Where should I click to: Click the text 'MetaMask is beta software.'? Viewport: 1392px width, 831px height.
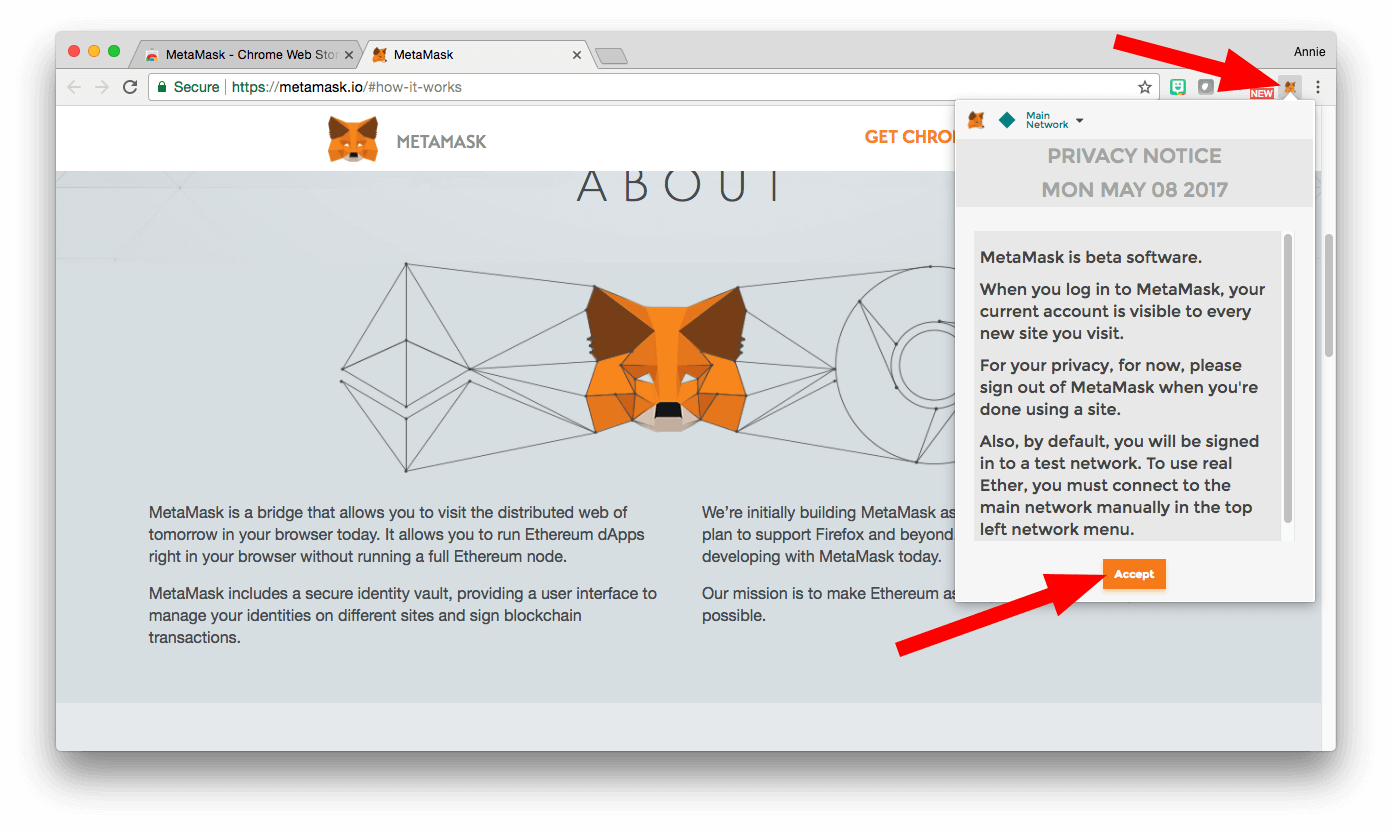click(x=1090, y=257)
